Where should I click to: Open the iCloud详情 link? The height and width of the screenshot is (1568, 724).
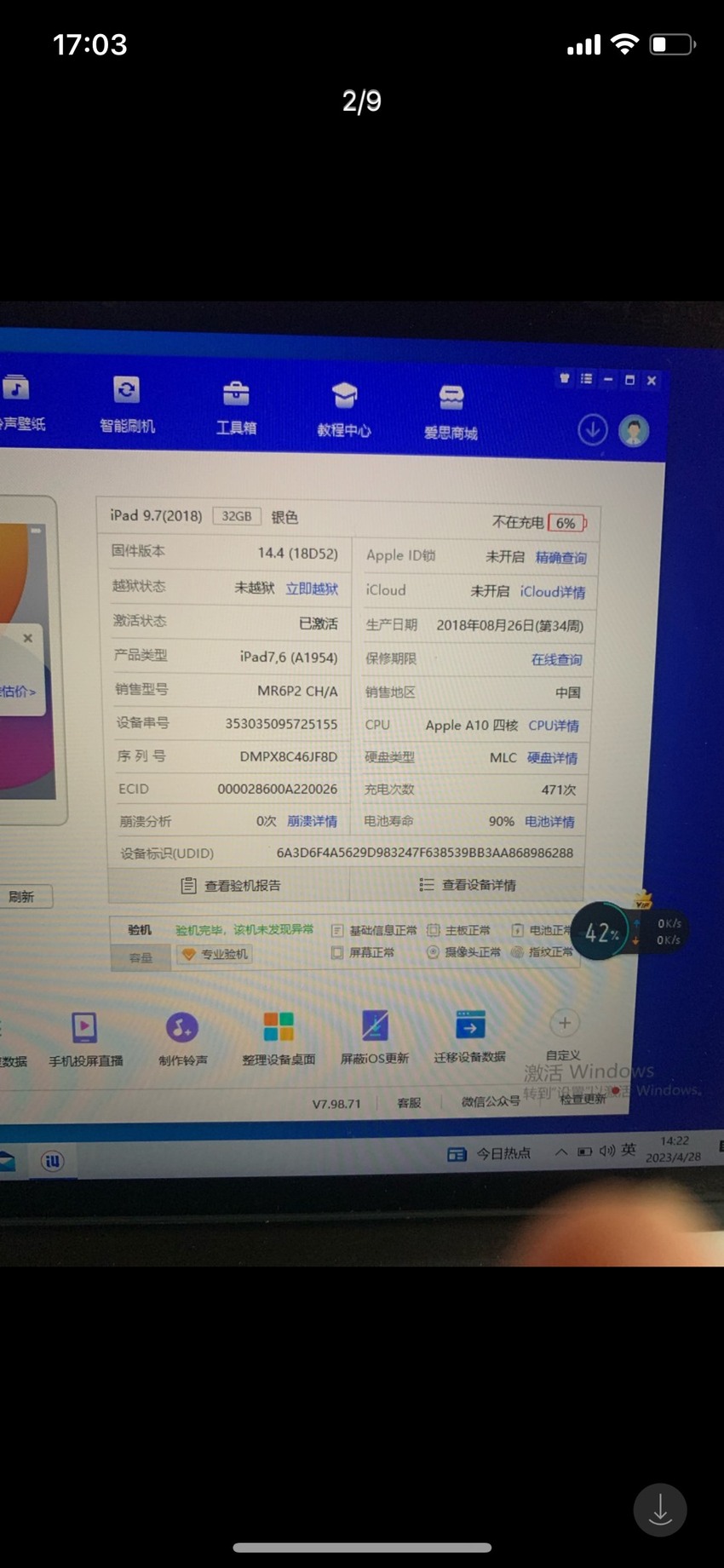[x=553, y=592]
